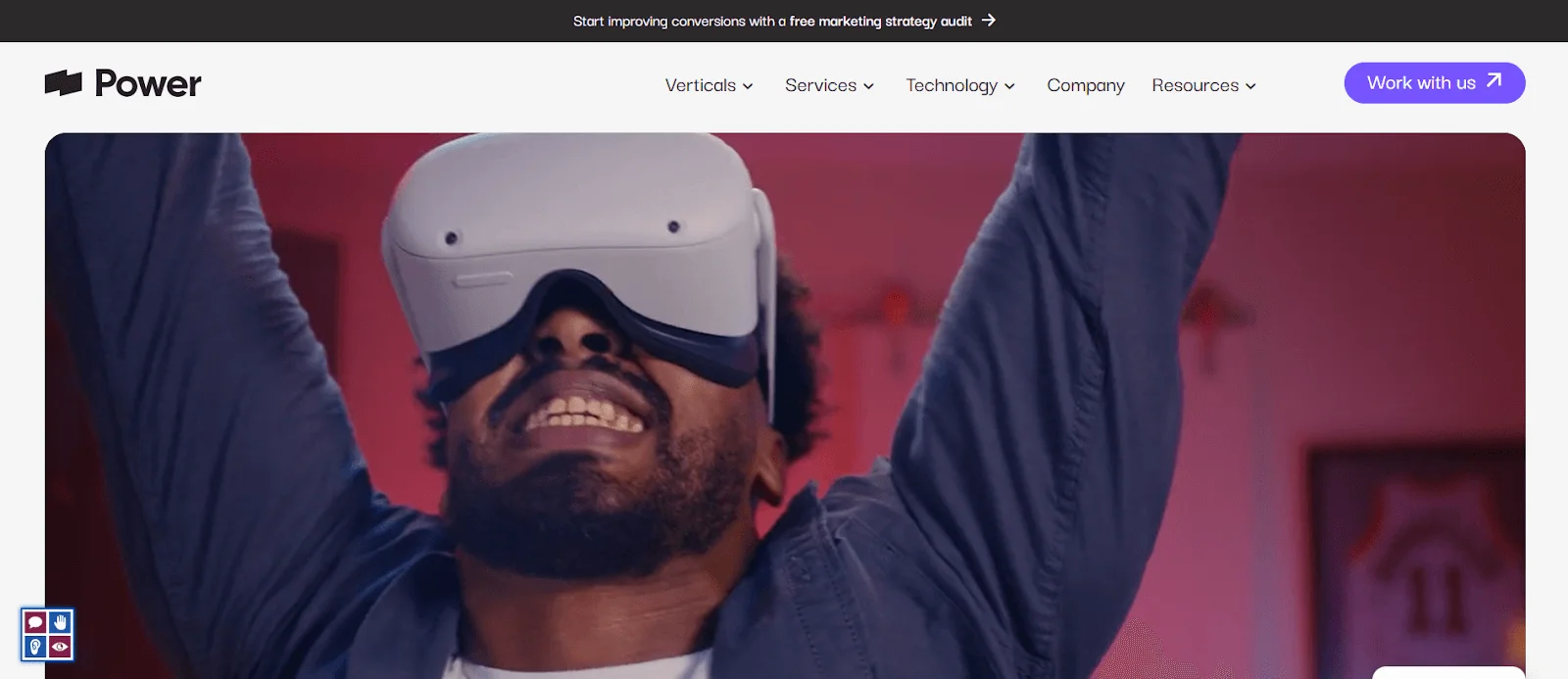Click the VR headset hero image
This screenshot has height=679, width=1568.
point(784,412)
